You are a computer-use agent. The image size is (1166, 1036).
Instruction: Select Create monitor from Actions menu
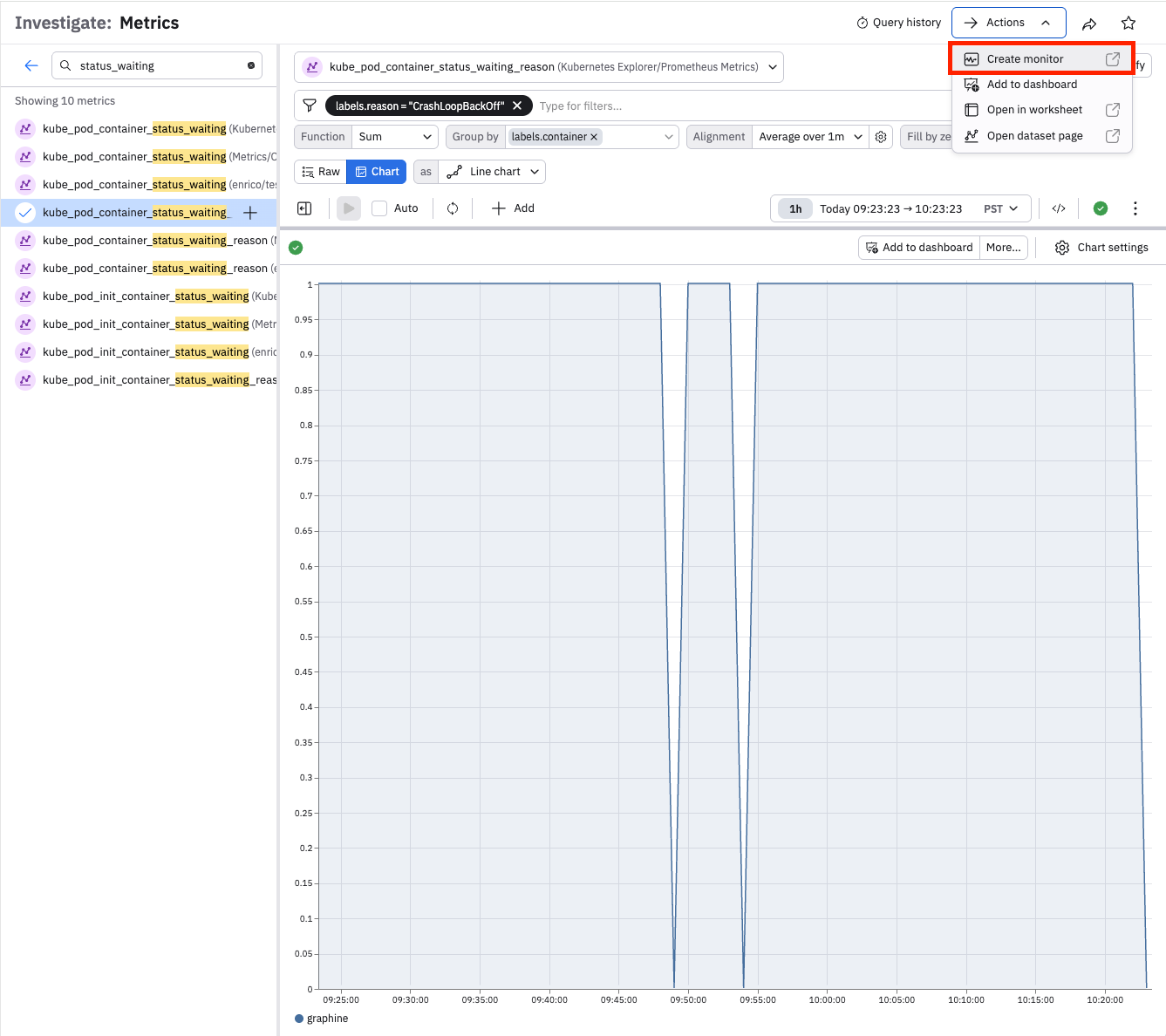click(1042, 59)
